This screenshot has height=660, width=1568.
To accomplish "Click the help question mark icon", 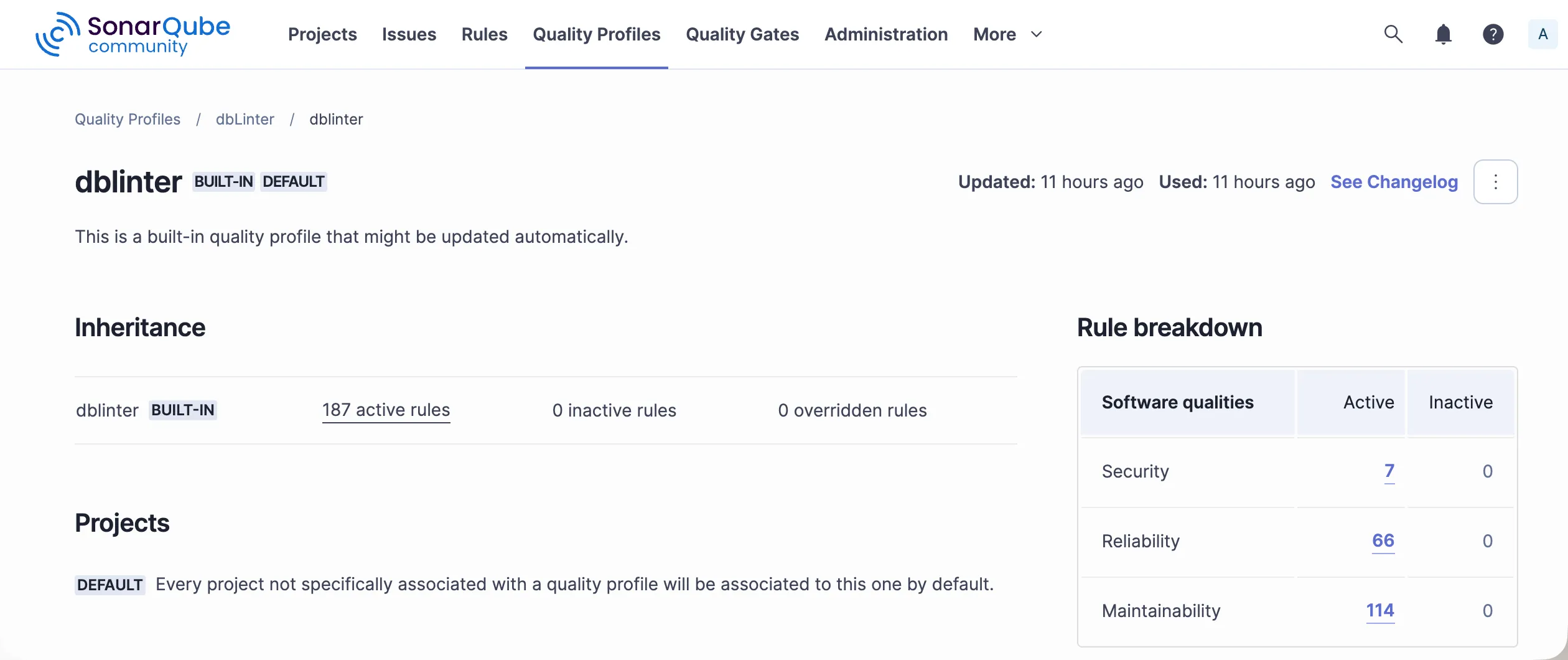I will click(1493, 34).
